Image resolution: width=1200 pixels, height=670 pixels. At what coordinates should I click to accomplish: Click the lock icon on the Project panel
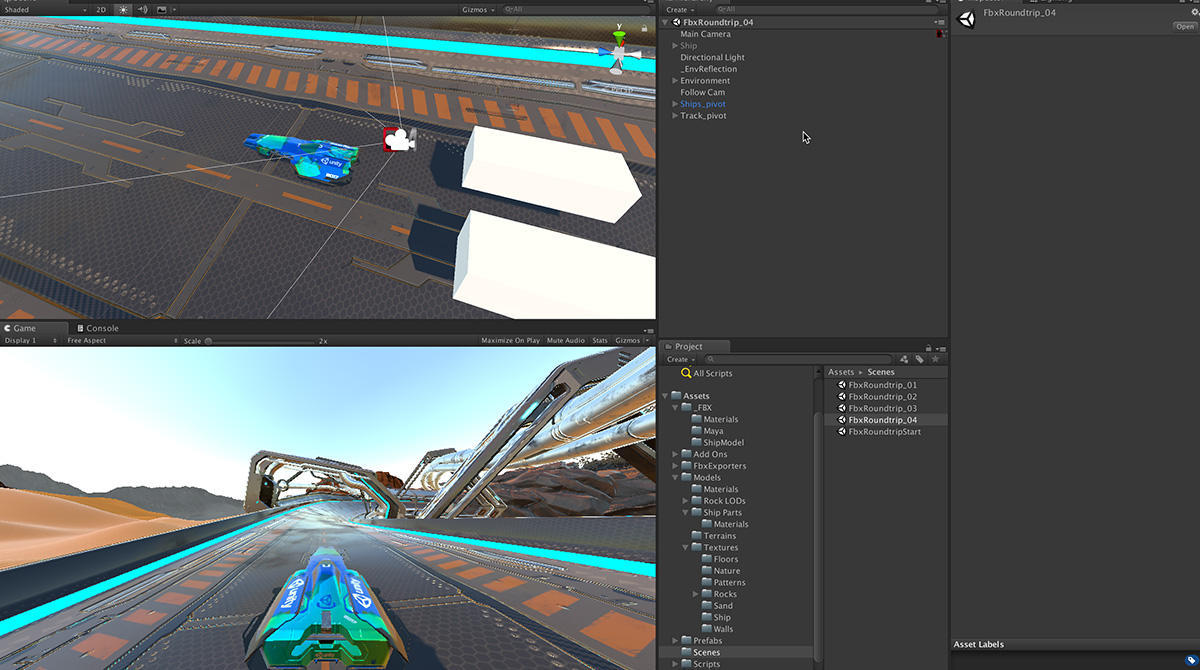coord(928,346)
